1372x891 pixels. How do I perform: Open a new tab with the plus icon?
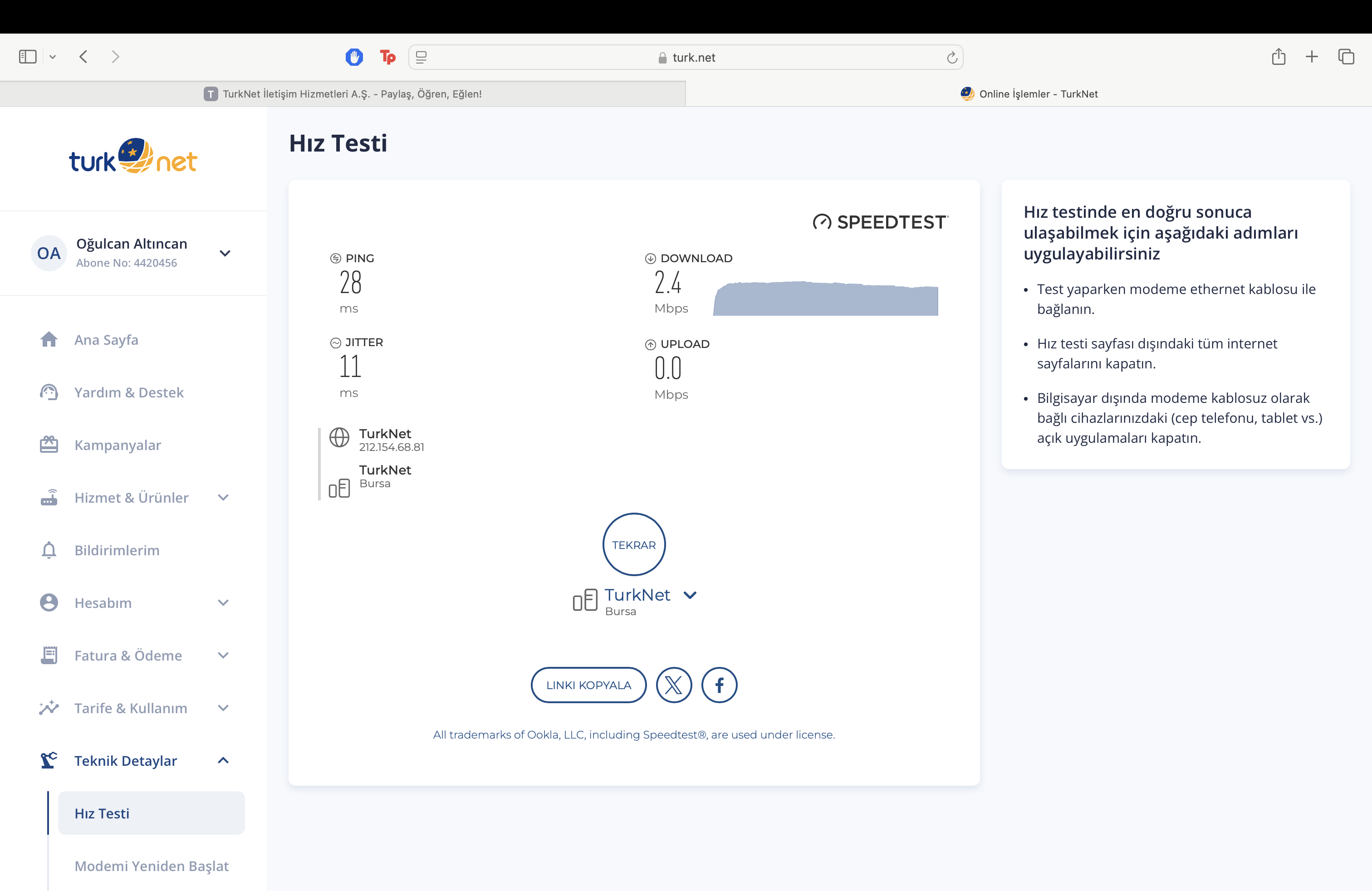[x=1312, y=56]
